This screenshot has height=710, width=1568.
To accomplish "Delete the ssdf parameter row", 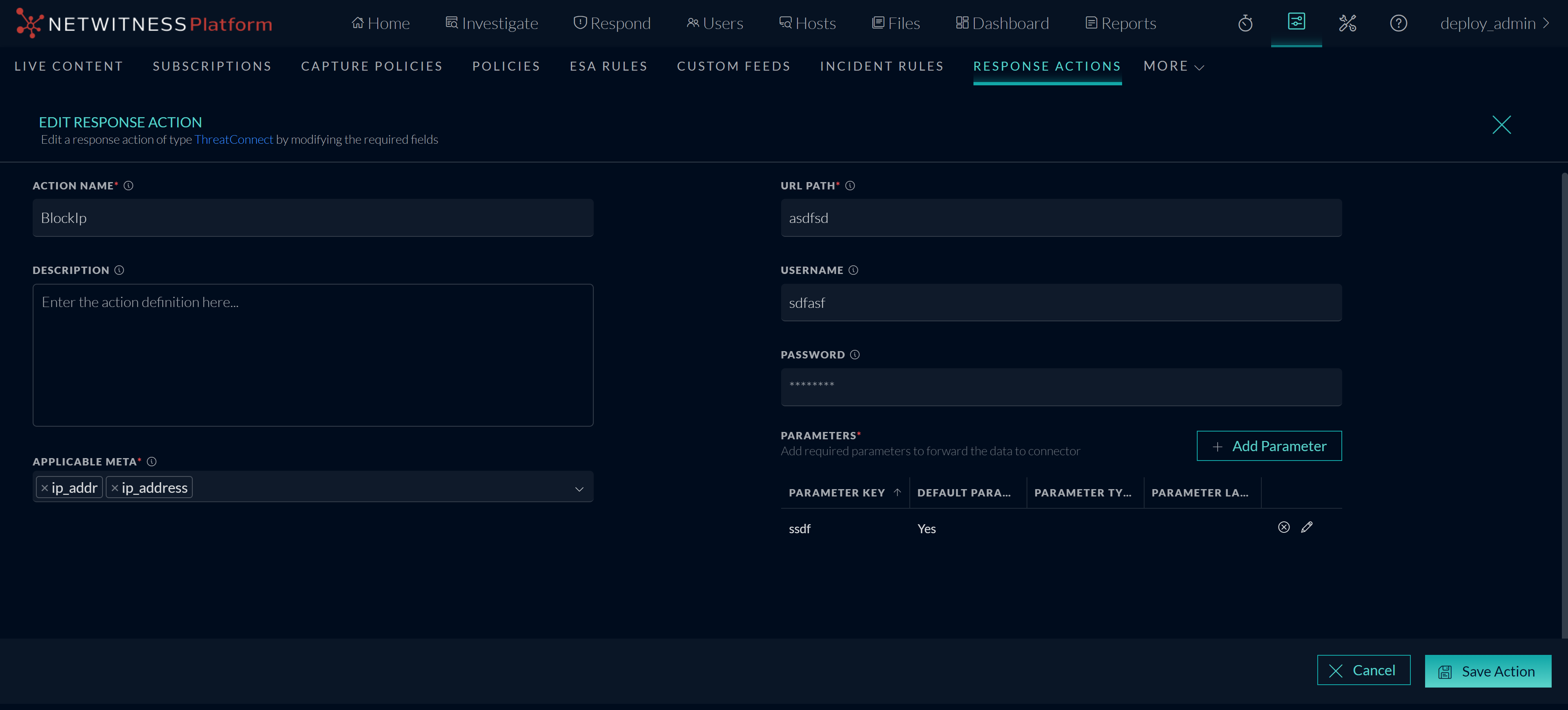I will (x=1284, y=527).
